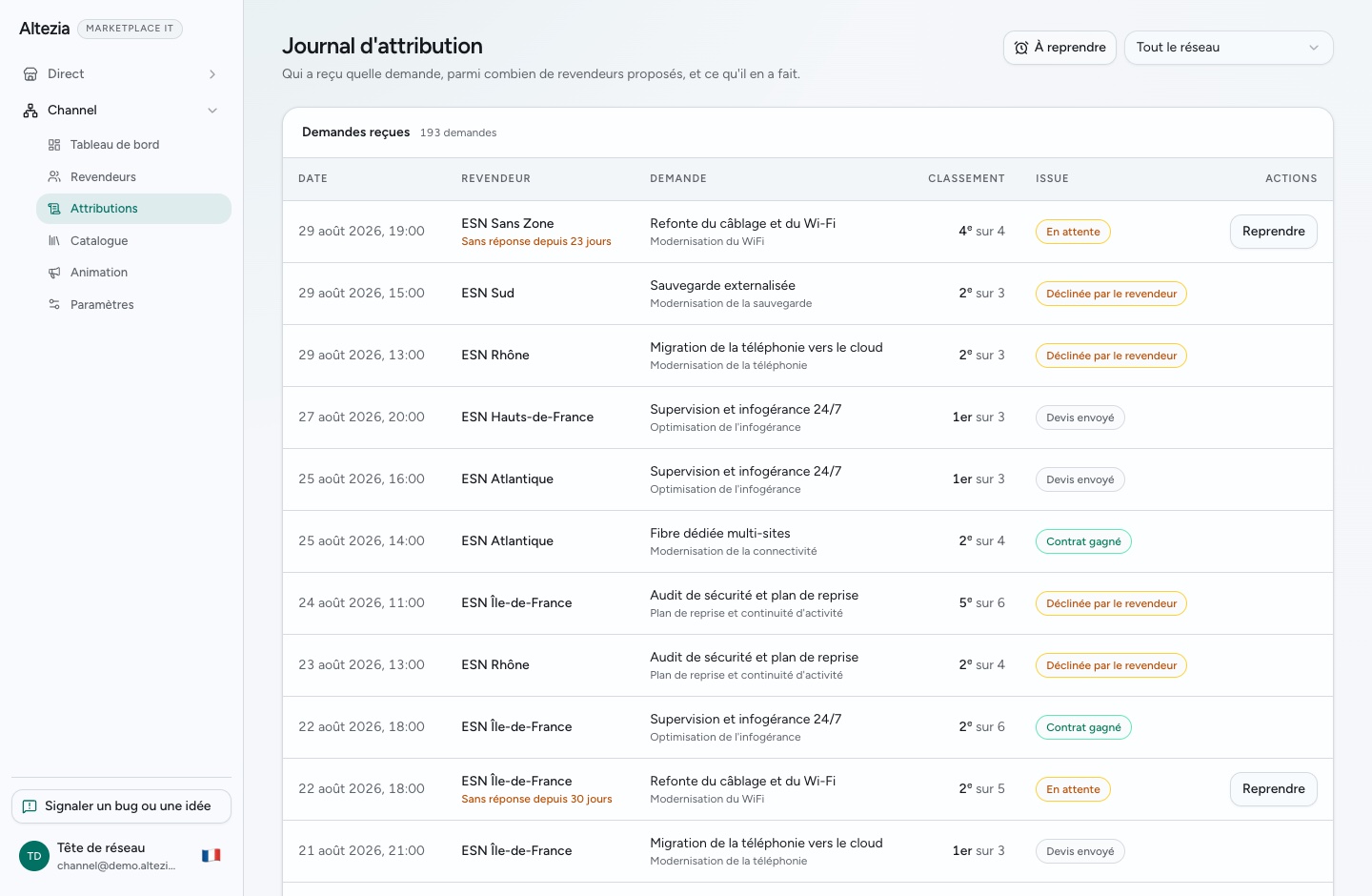The width and height of the screenshot is (1372, 896).
Task: Click the Paramètres sliders icon
Action: [x=54, y=305]
